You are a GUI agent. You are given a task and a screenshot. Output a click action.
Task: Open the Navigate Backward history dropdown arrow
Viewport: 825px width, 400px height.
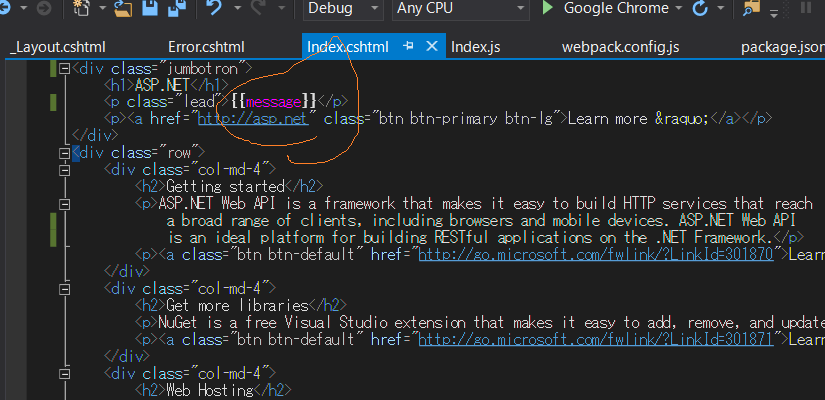[x=23, y=8]
